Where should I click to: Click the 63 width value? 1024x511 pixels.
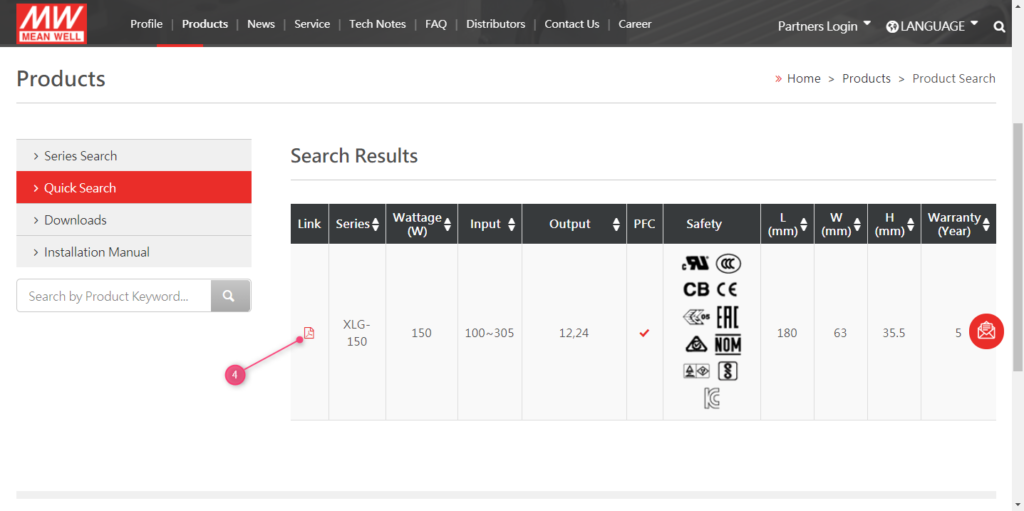840,333
